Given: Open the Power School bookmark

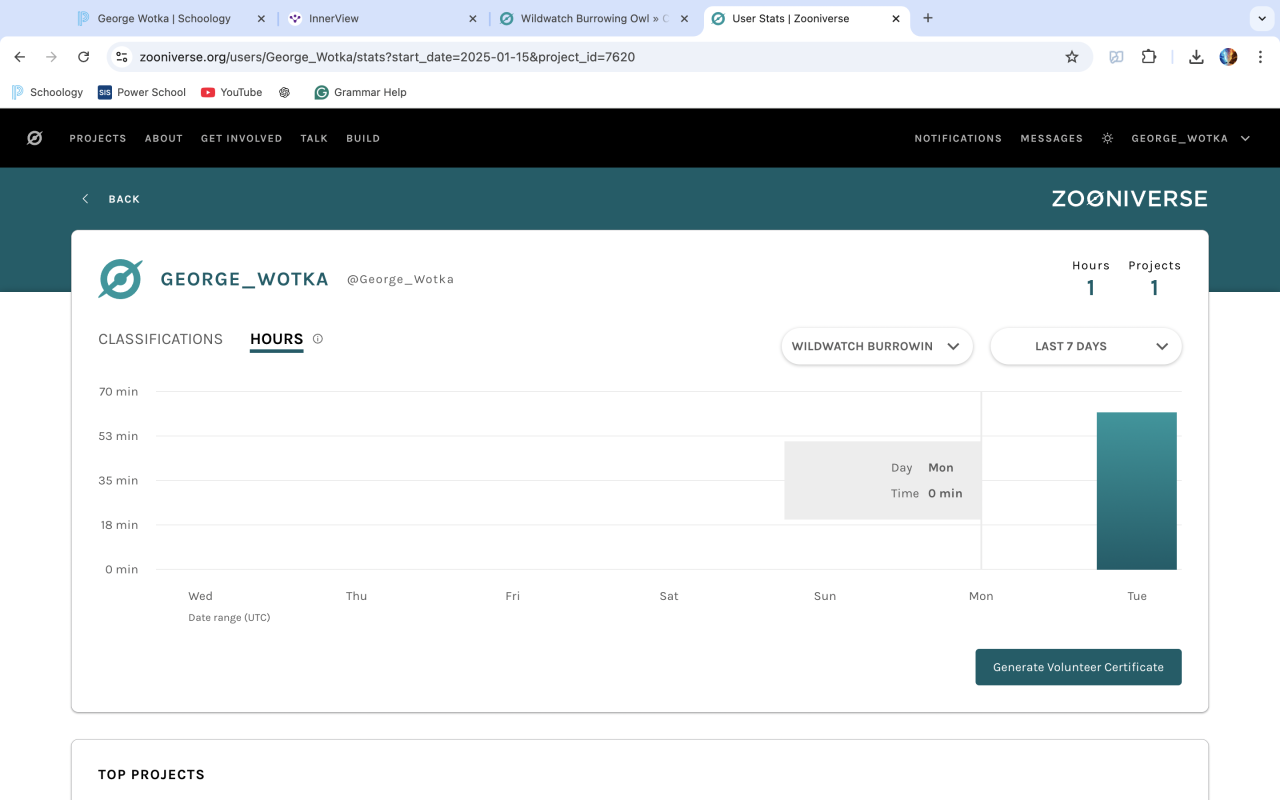Looking at the screenshot, I should 142,92.
